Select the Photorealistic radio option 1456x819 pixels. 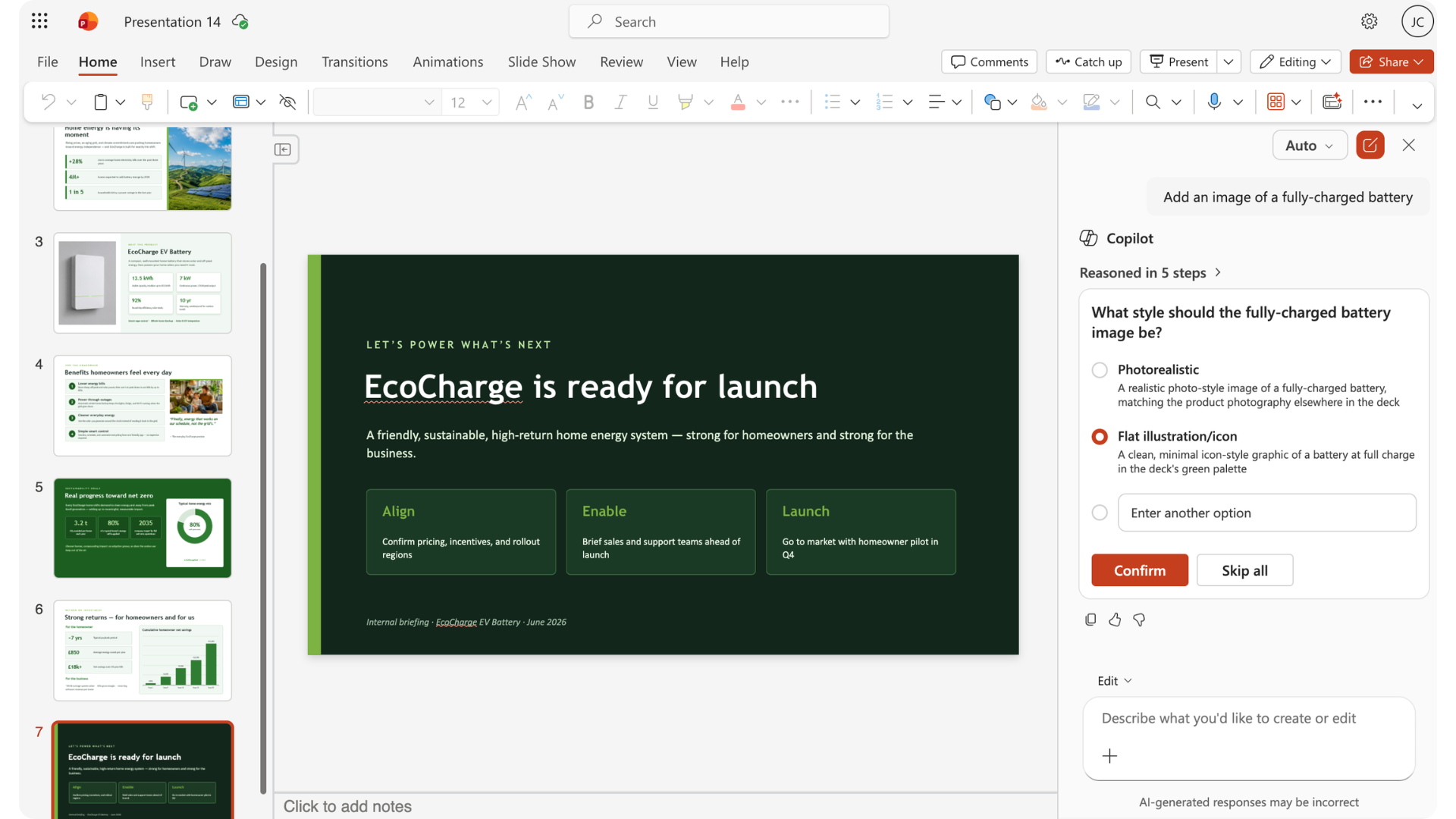coord(1100,370)
